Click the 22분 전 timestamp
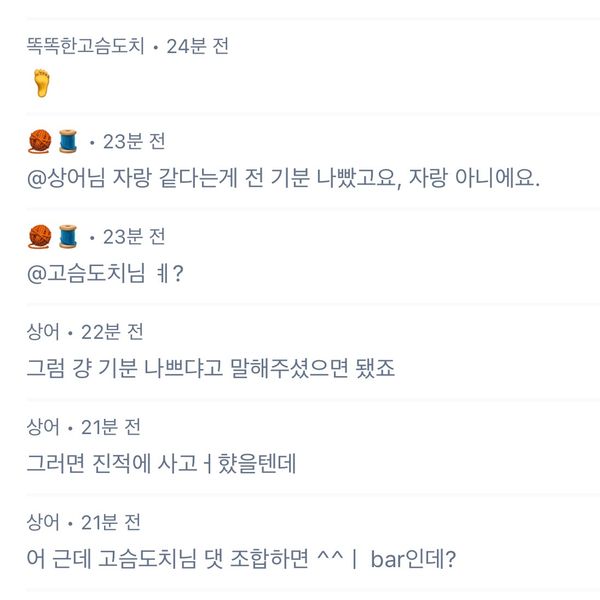 pos(111,331)
